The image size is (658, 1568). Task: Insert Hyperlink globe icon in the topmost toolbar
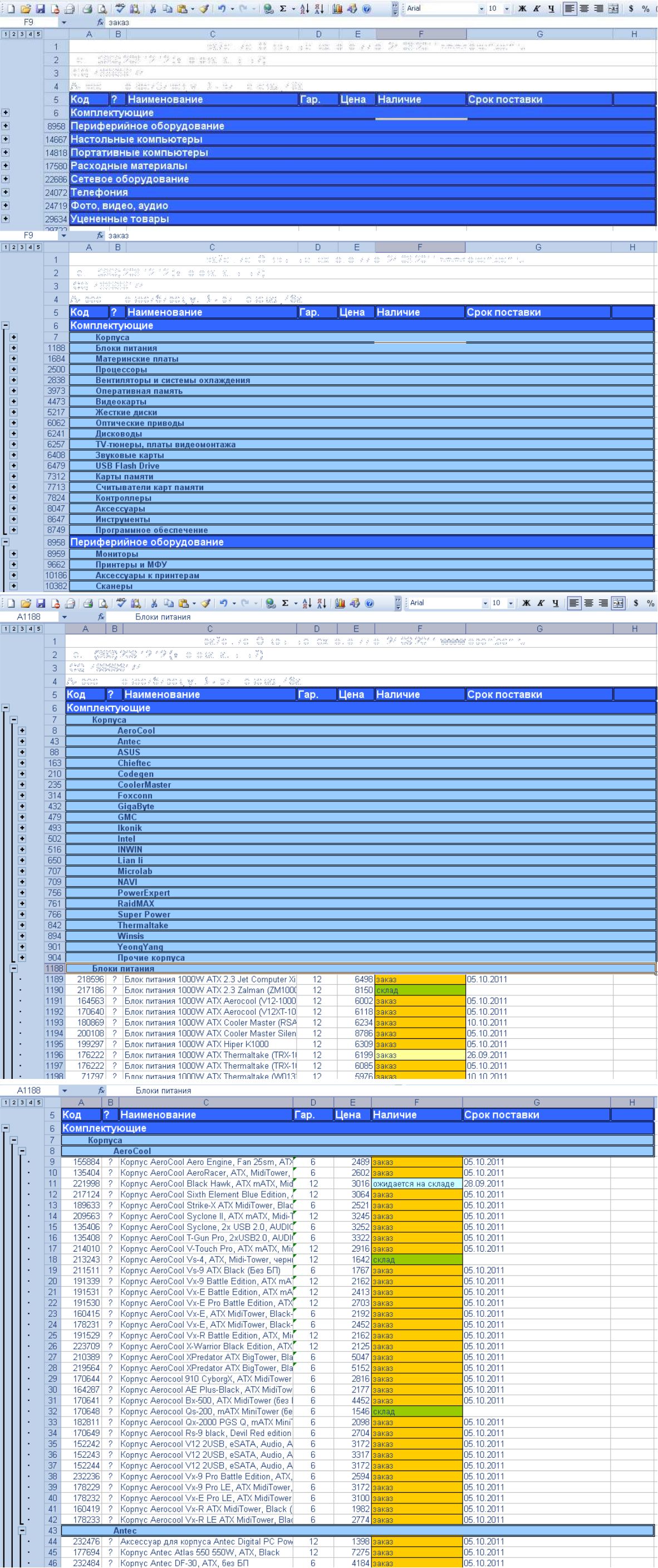[268, 8]
